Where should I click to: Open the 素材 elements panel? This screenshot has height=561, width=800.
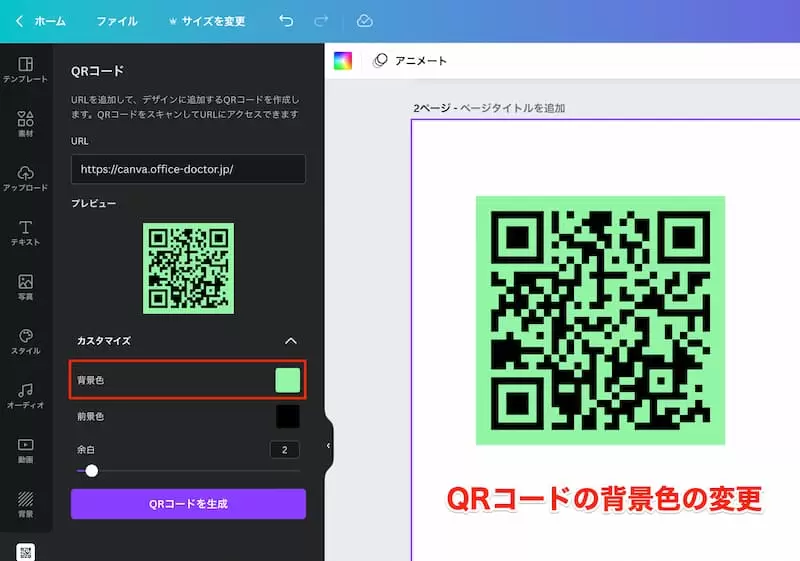point(26,124)
